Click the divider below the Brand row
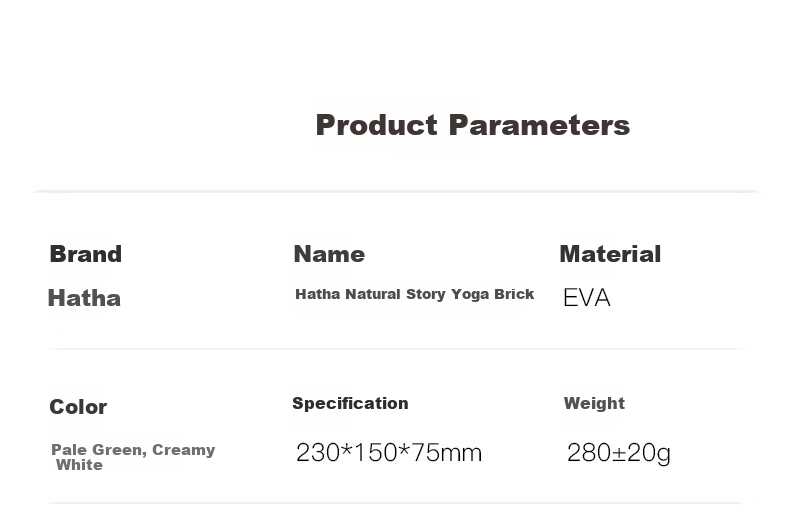The height and width of the screenshot is (512, 790). tap(392, 349)
